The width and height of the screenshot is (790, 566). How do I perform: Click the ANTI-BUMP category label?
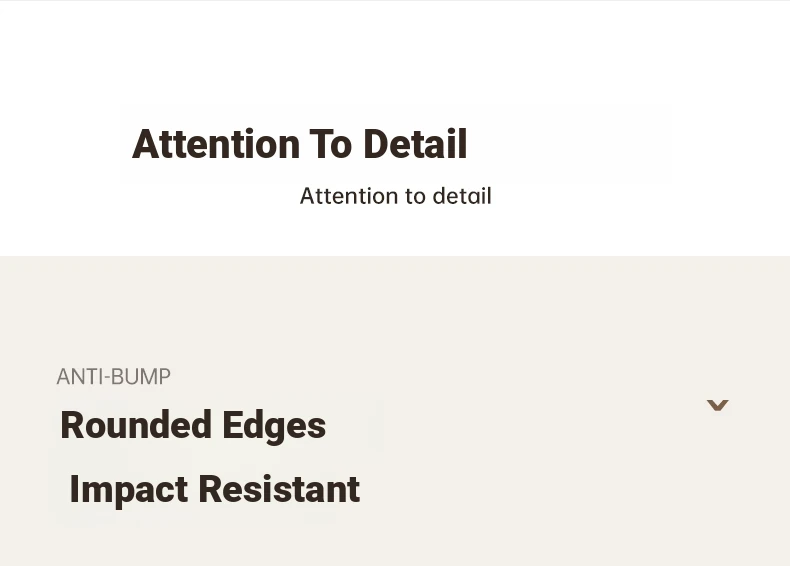114,377
